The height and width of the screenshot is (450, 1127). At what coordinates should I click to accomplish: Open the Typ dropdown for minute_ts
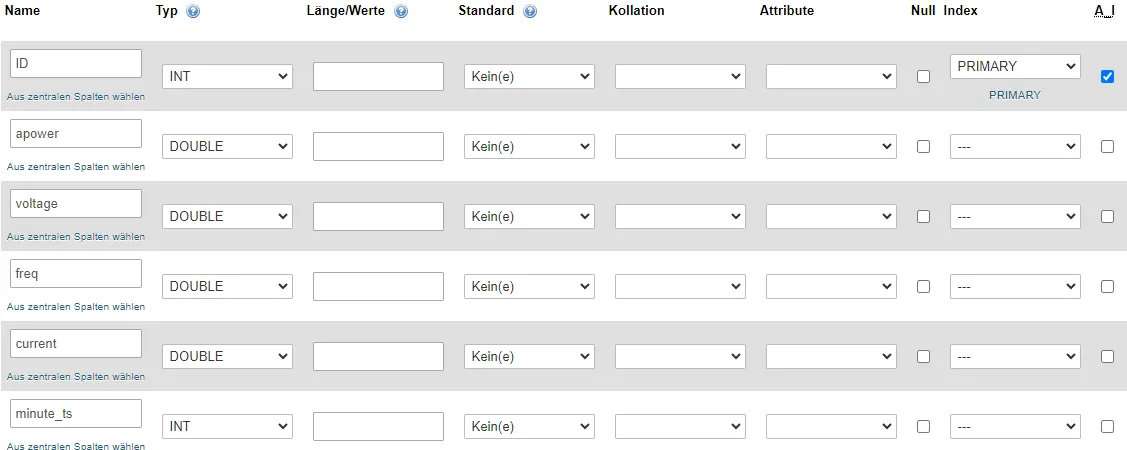point(227,426)
